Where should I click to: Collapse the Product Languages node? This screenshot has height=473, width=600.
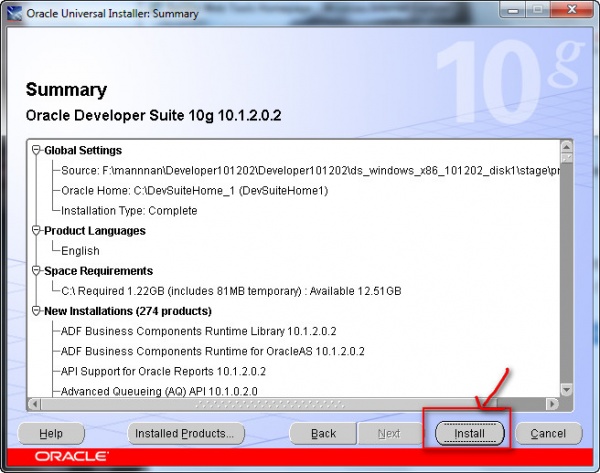pyautogui.click(x=36, y=230)
